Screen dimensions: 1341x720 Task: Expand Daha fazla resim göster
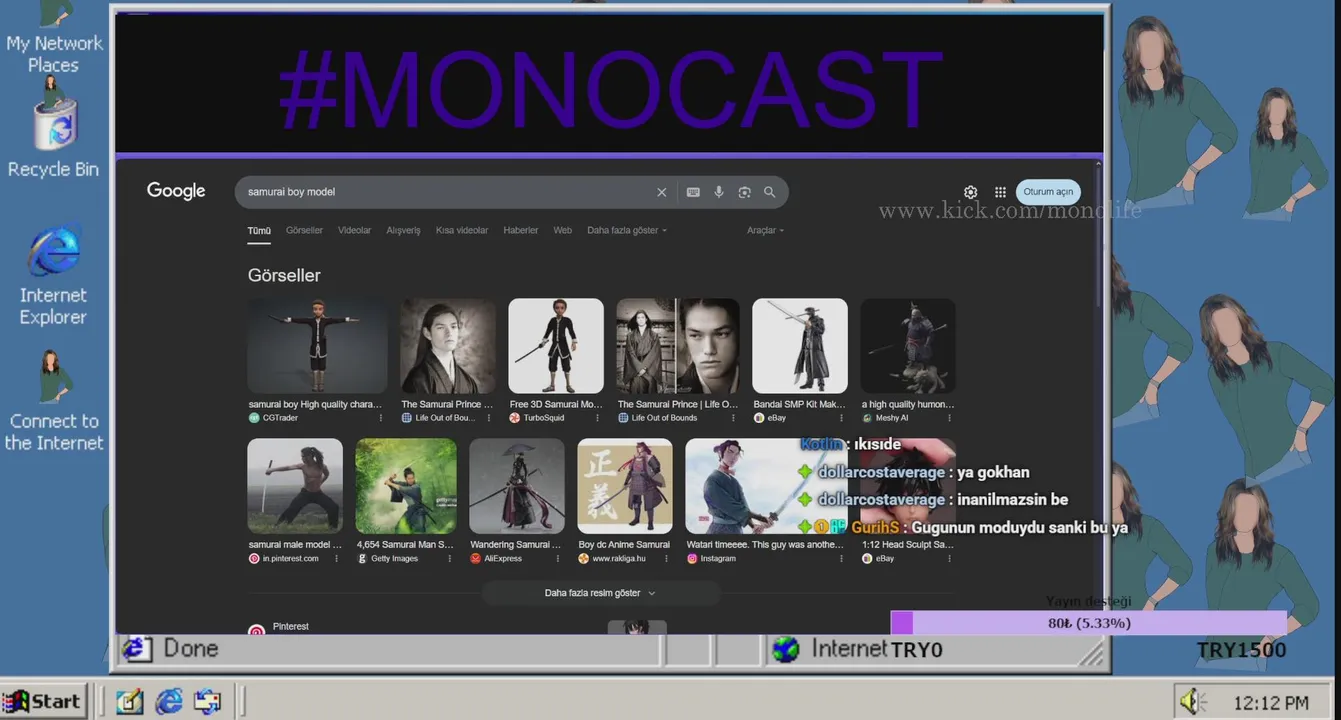600,593
